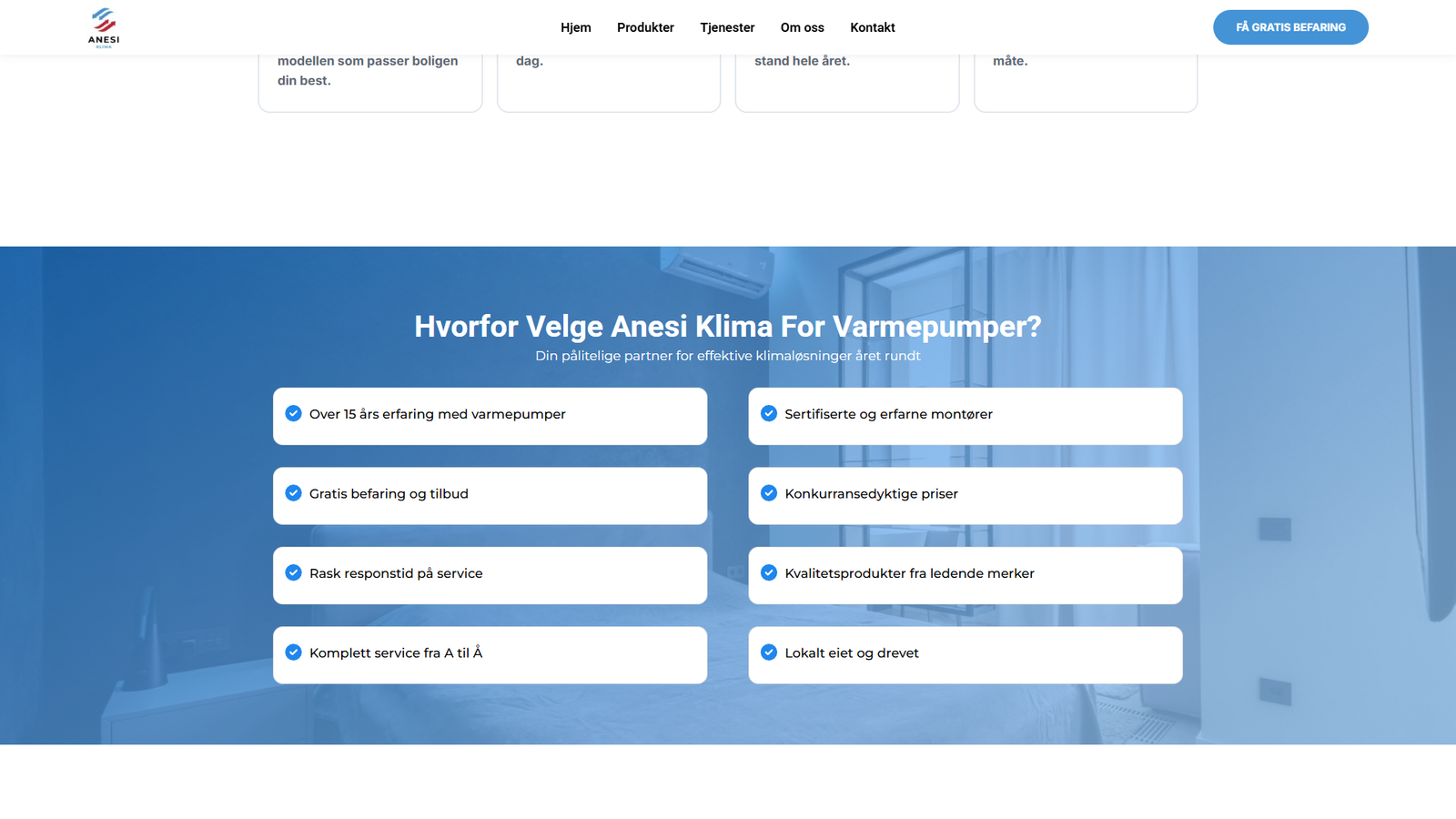The image size is (1456, 819).
Task: Open the Hjem menu item
Action: click(575, 27)
